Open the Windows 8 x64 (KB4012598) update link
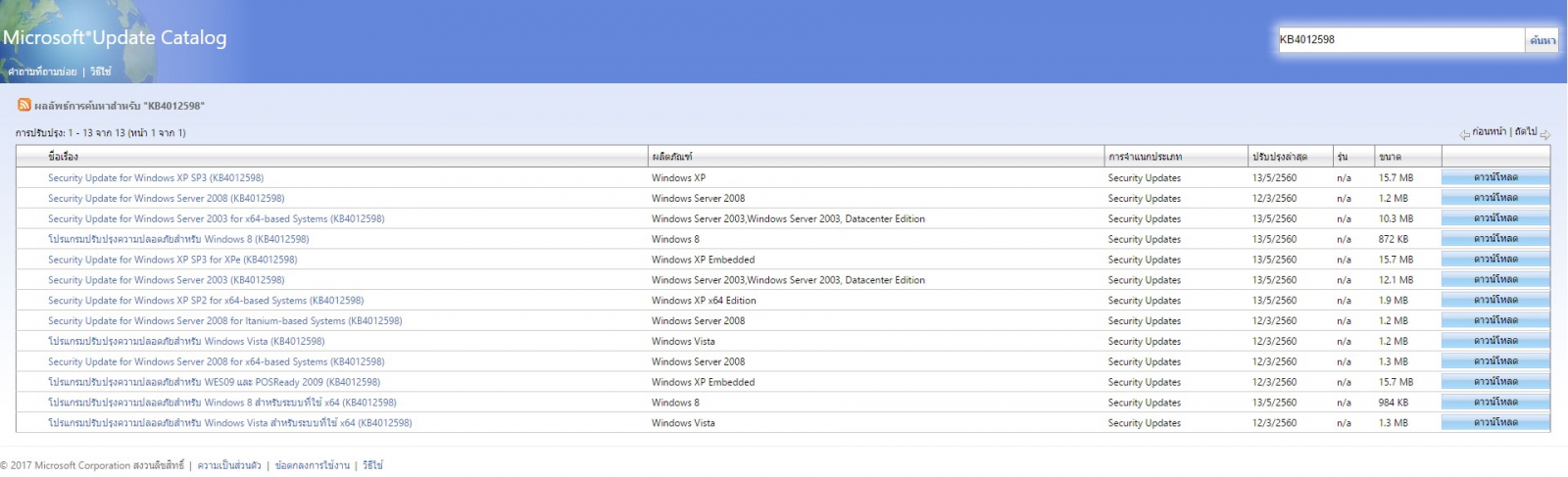 coord(222,403)
